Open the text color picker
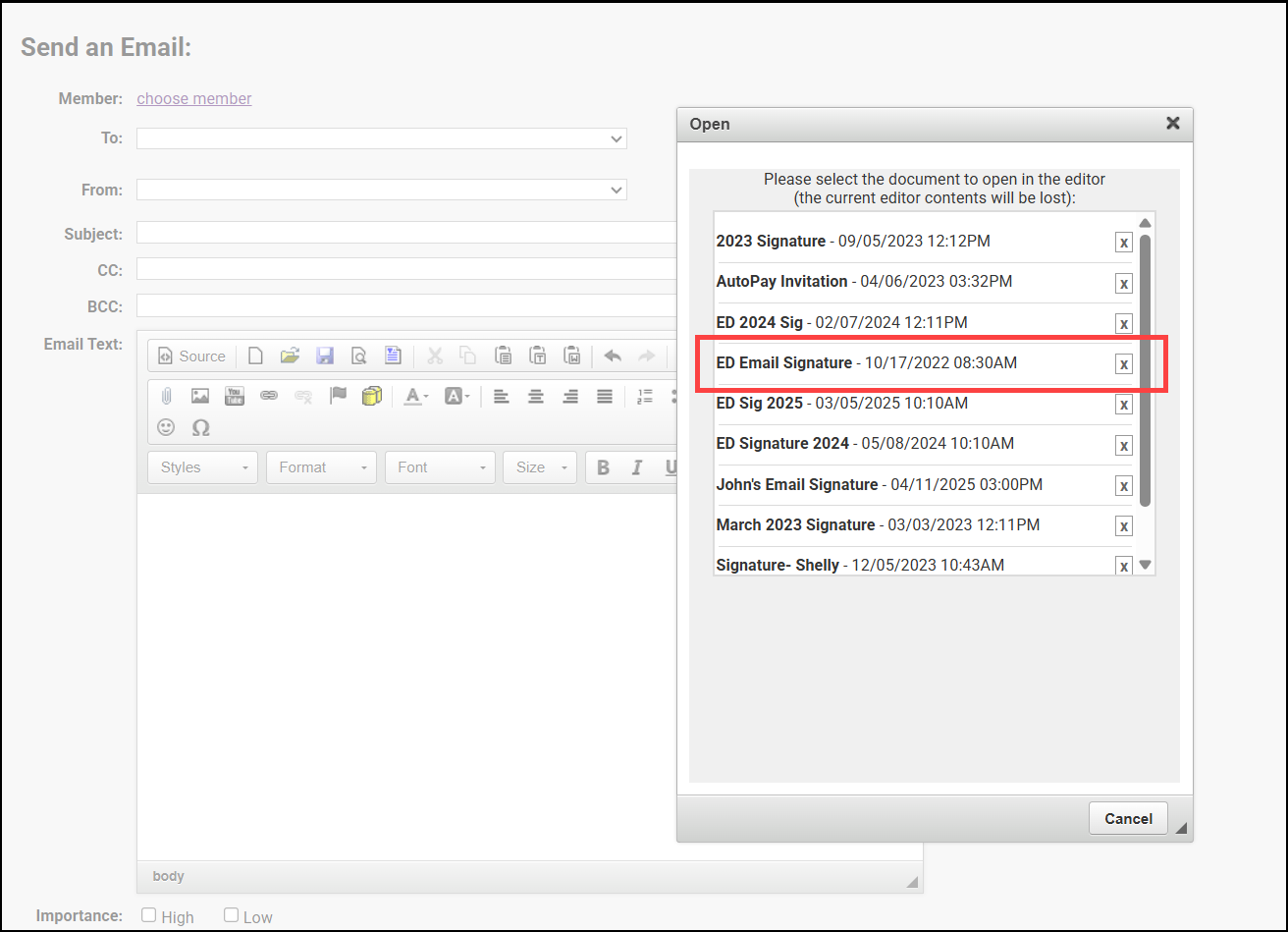This screenshot has width=1288, height=932. click(x=416, y=396)
